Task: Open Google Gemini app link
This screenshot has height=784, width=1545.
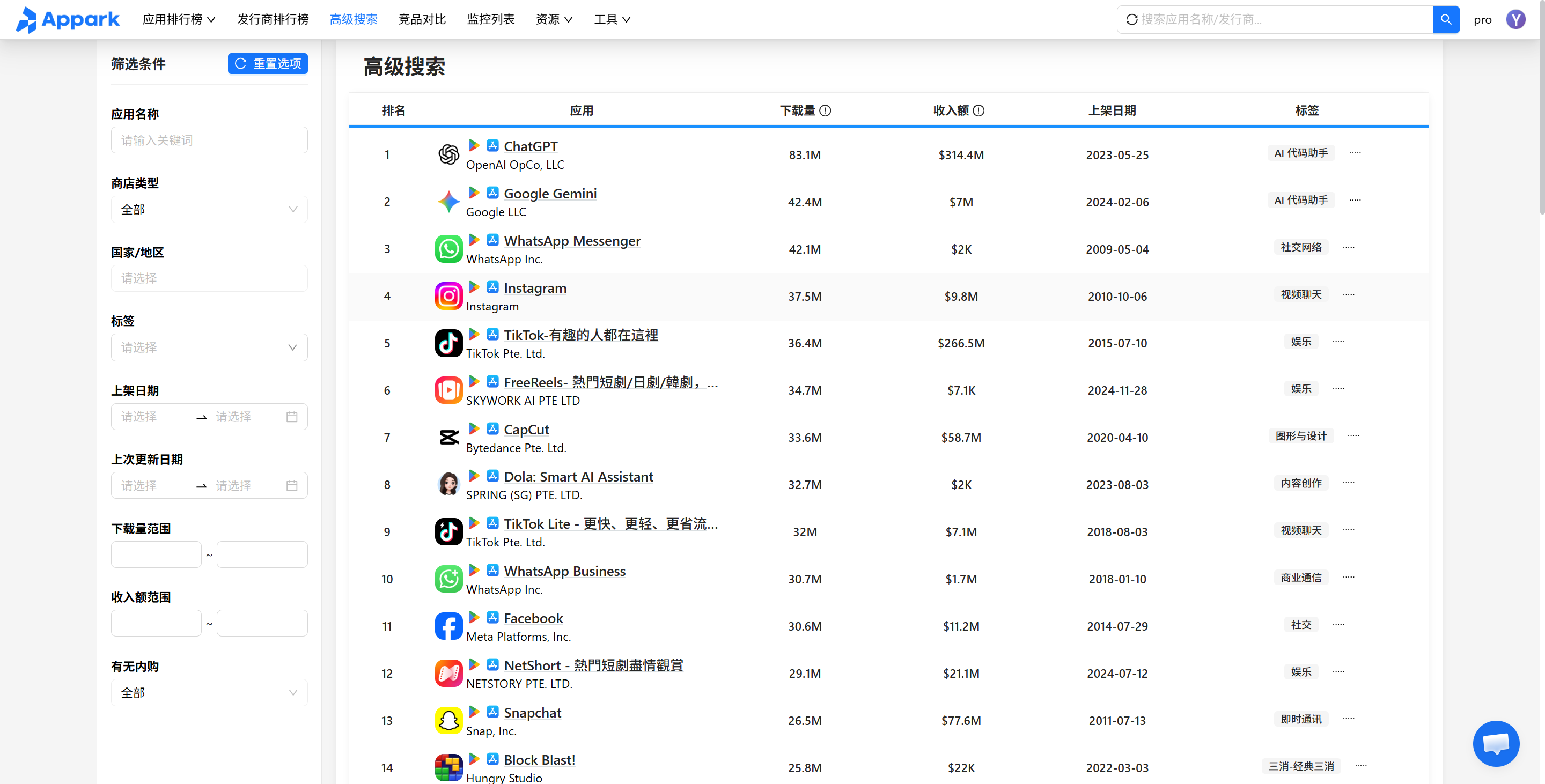Action: coord(550,194)
